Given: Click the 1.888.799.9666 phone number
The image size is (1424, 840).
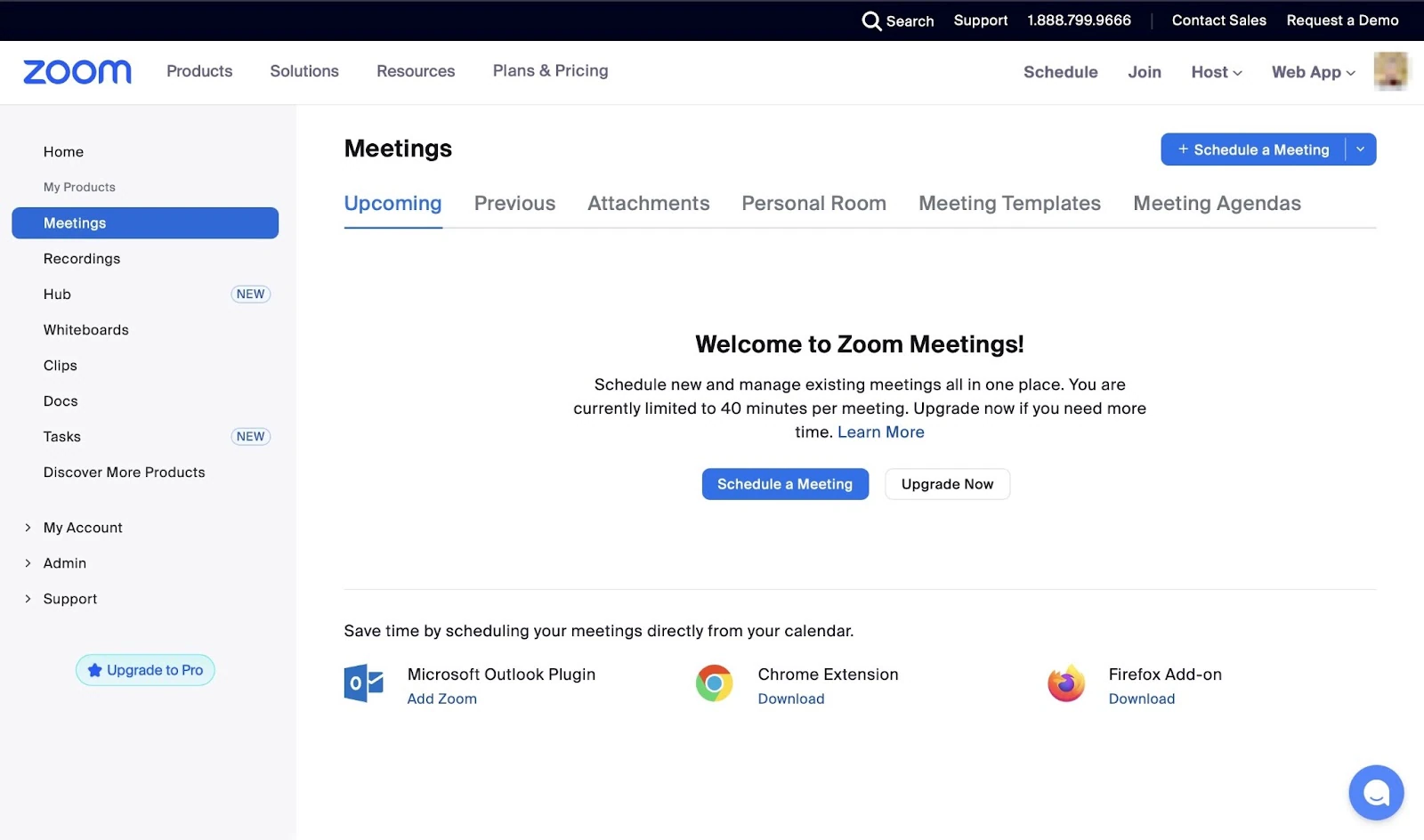Looking at the screenshot, I should 1080,20.
